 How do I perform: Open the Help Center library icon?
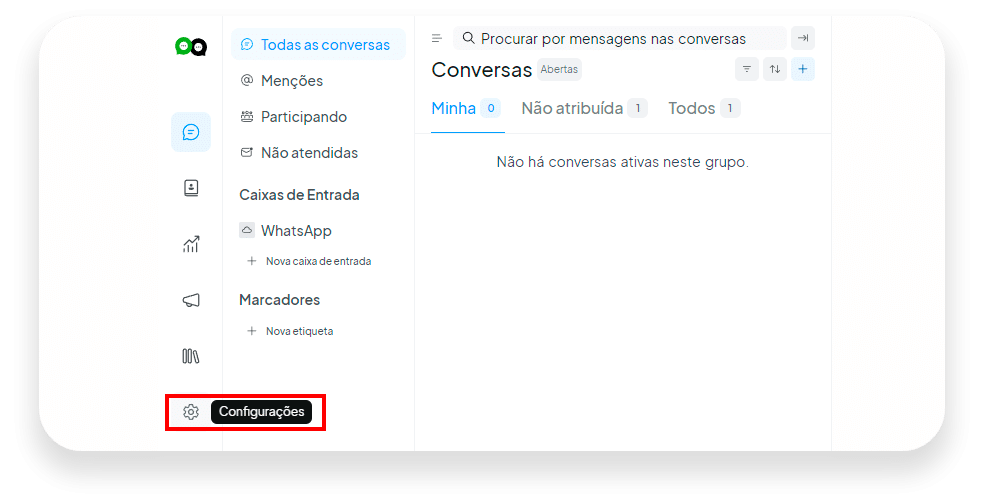pos(191,356)
